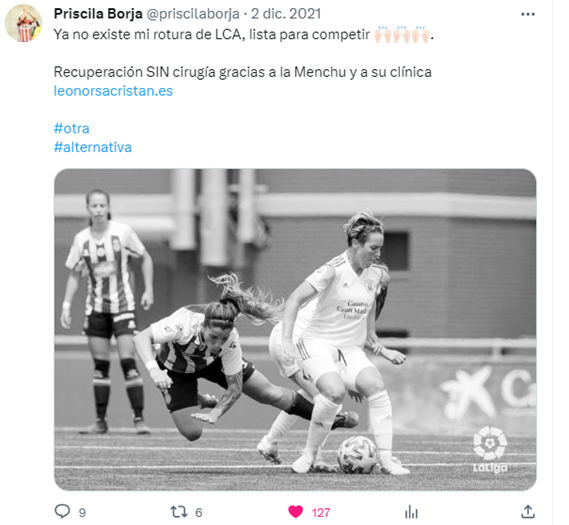Click the LaLiga logo watermark in photo
This screenshot has height=525, width=569.
click(490, 450)
